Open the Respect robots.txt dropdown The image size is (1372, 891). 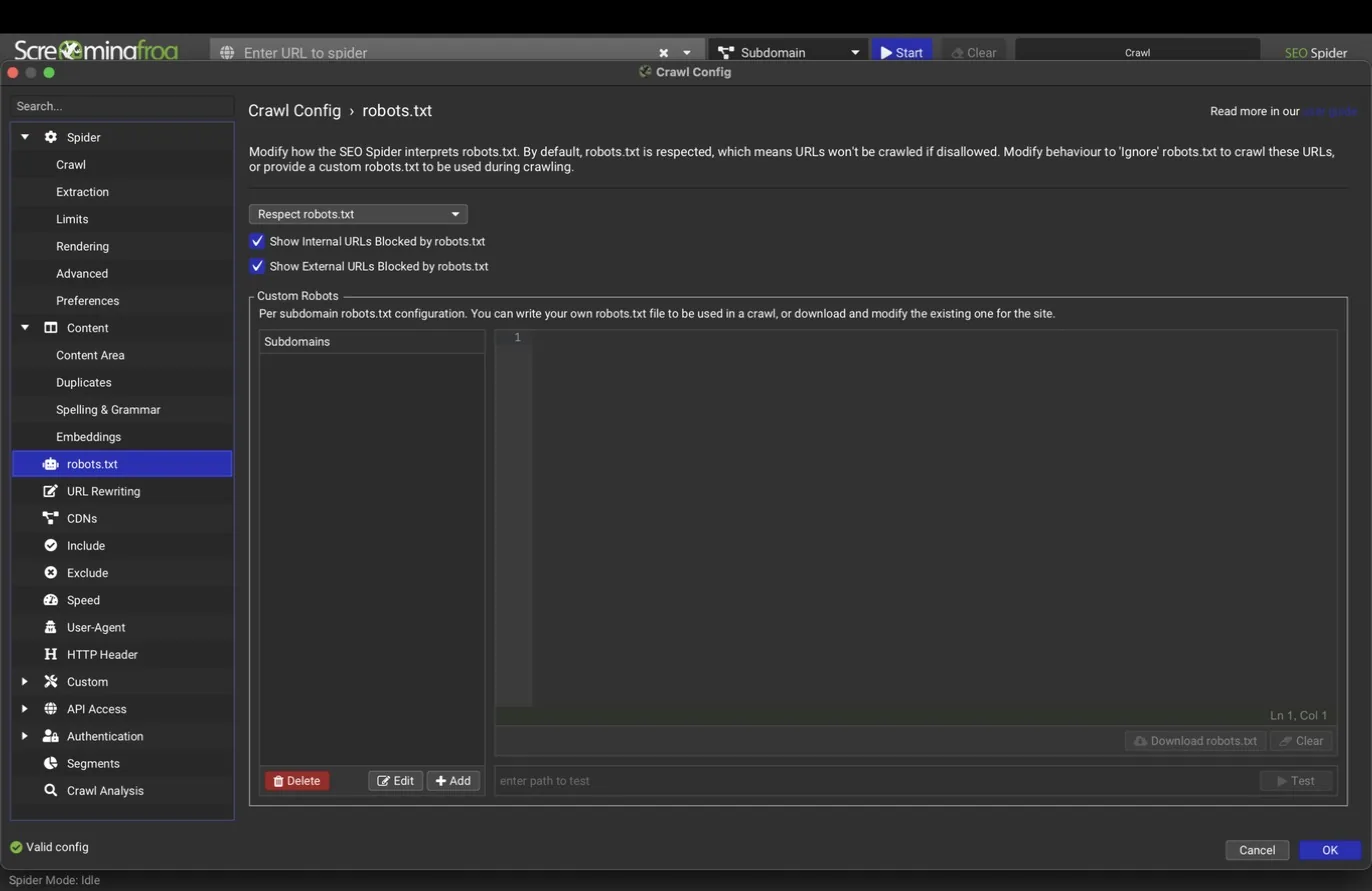pyautogui.click(x=358, y=214)
